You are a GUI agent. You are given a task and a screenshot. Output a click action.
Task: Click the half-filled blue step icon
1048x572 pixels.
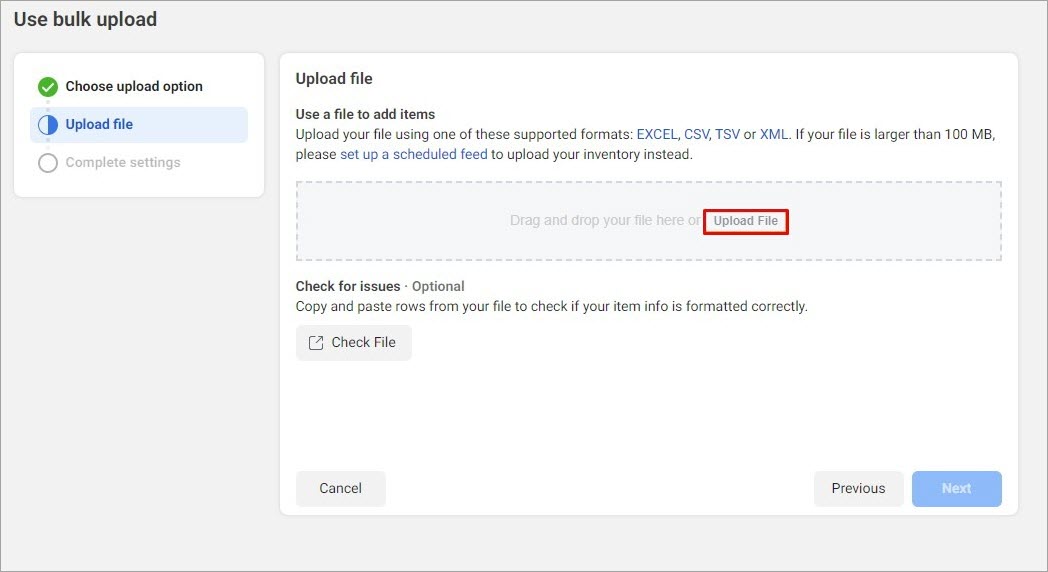pyautogui.click(x=47, y=125)
